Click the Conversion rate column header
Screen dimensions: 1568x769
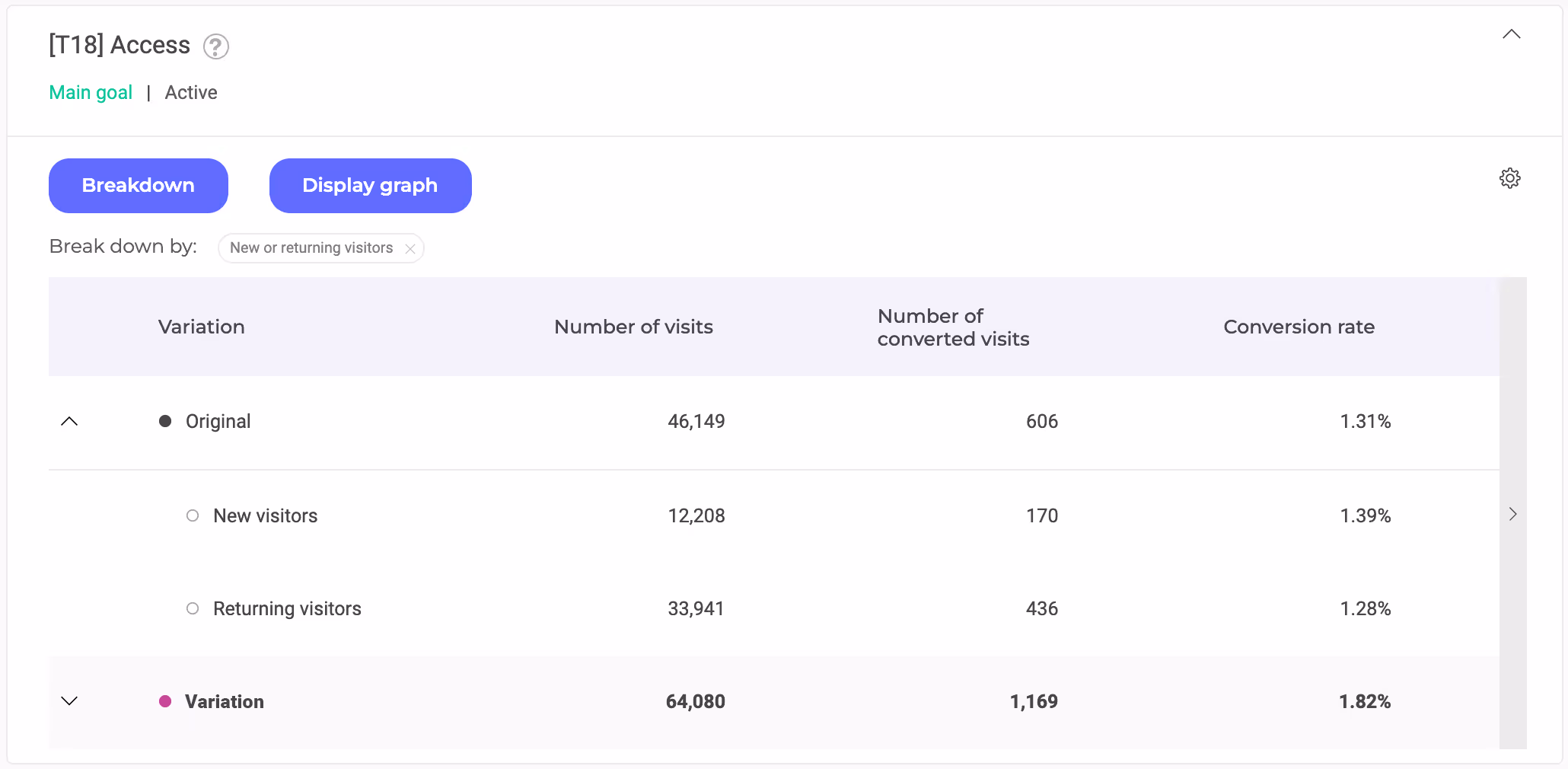pyautogui.click(x=1299, y=327)
